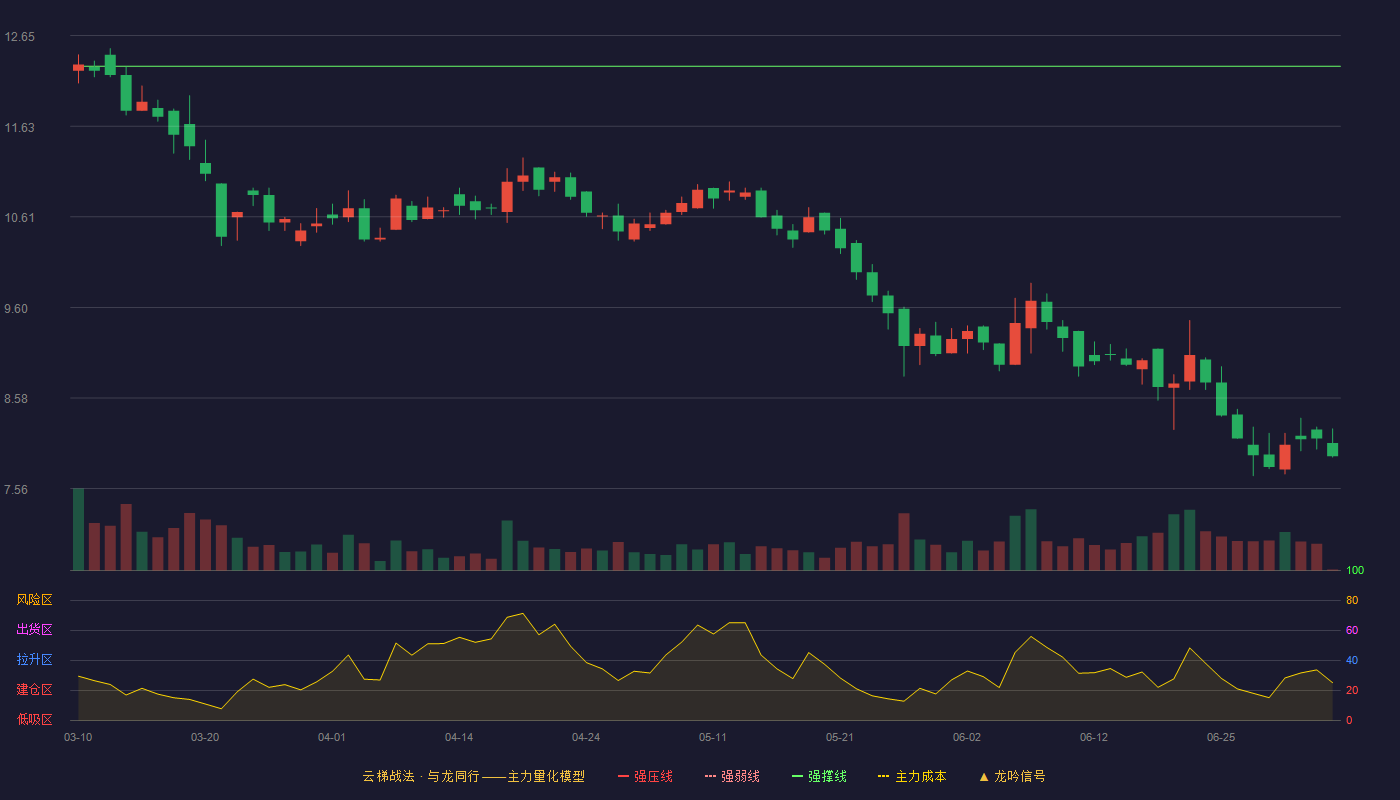Toggle the 强撑线 legend series
The image size is (1400, 800).
(819, 776)
